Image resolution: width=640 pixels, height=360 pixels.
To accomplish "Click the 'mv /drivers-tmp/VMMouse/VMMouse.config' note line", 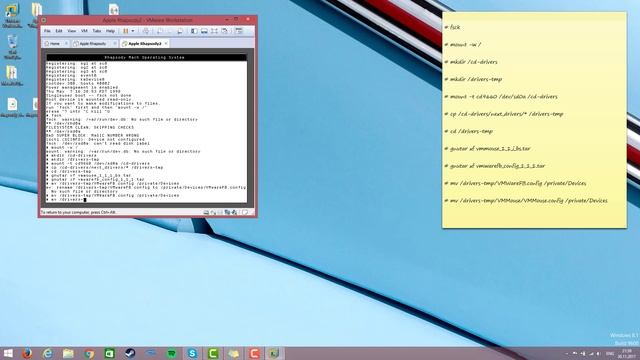I will point(526,201).
